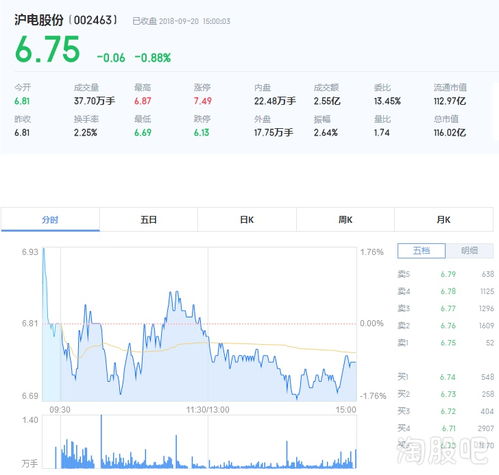
Task: Switch to the 周K chart tab
Action: coord(345,219)
